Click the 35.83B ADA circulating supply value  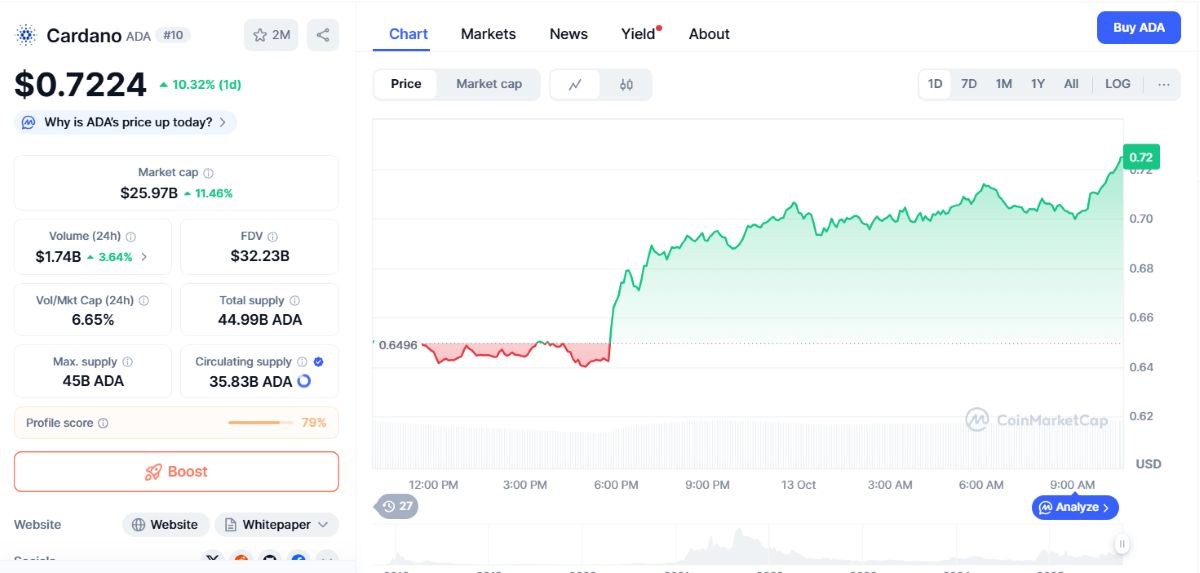tap(251, 381)
